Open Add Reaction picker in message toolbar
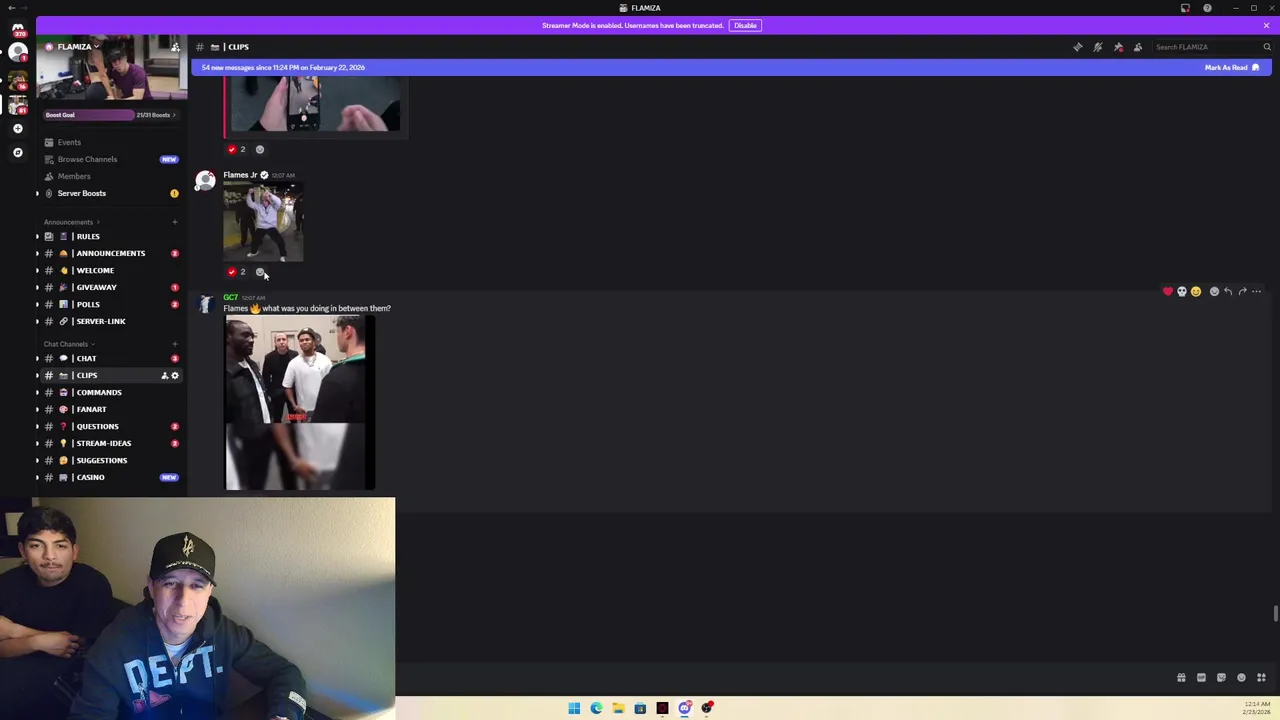 click(x=1214, y=291)
